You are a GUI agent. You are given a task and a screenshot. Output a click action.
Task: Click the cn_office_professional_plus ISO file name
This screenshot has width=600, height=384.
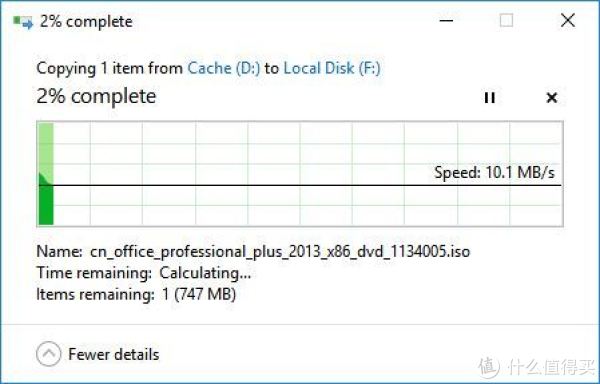280,252
